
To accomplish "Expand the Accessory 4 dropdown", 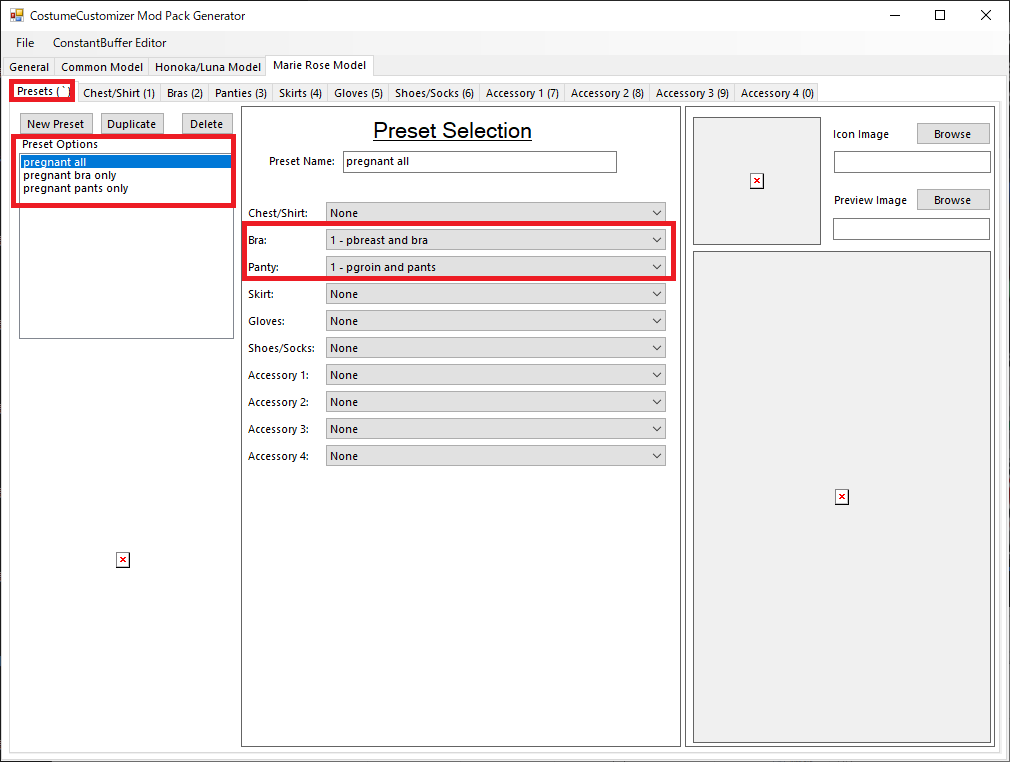I will 495,456.
